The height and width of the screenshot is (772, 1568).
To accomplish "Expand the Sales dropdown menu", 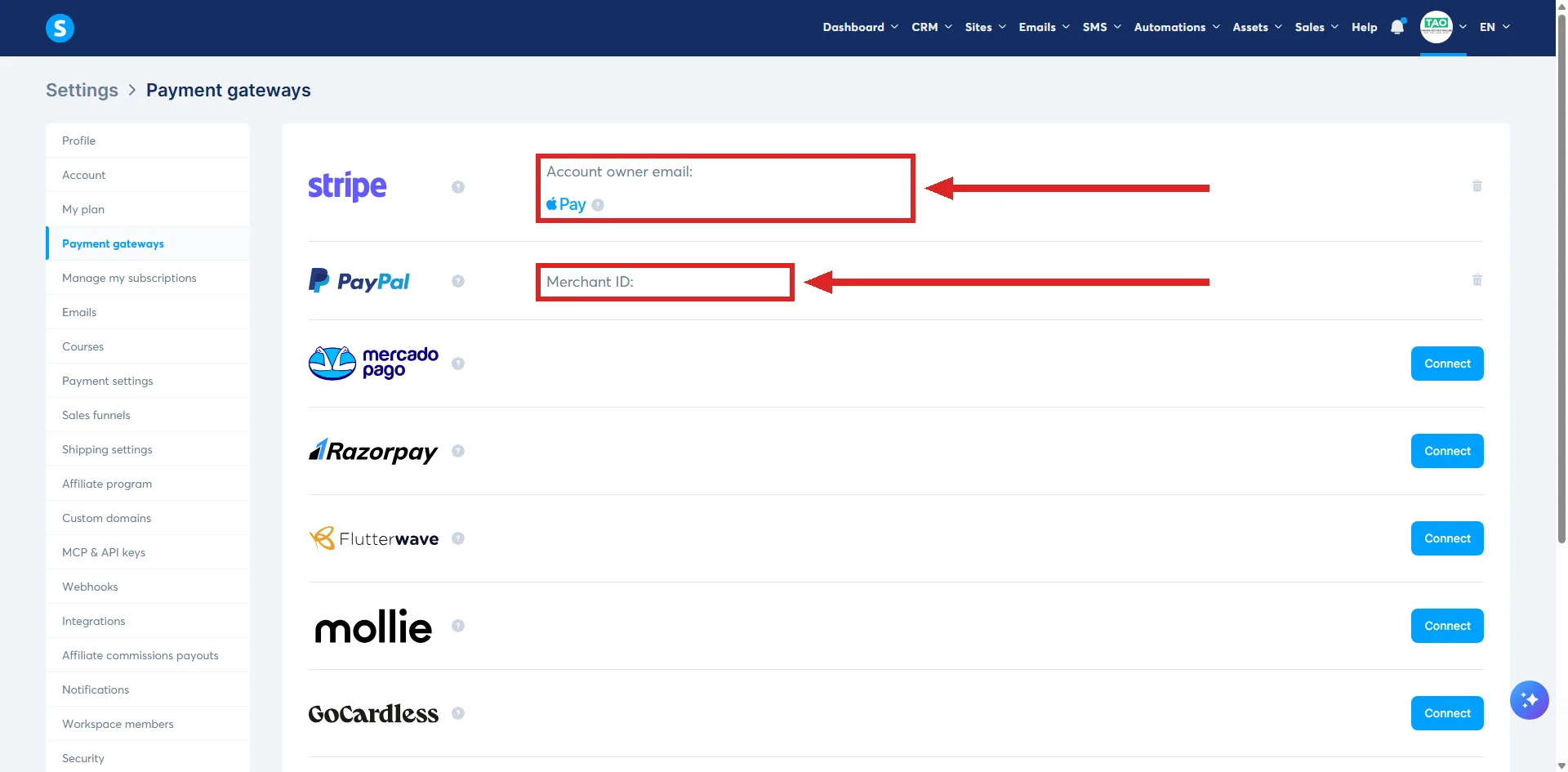I will [x=1316, y=27].
